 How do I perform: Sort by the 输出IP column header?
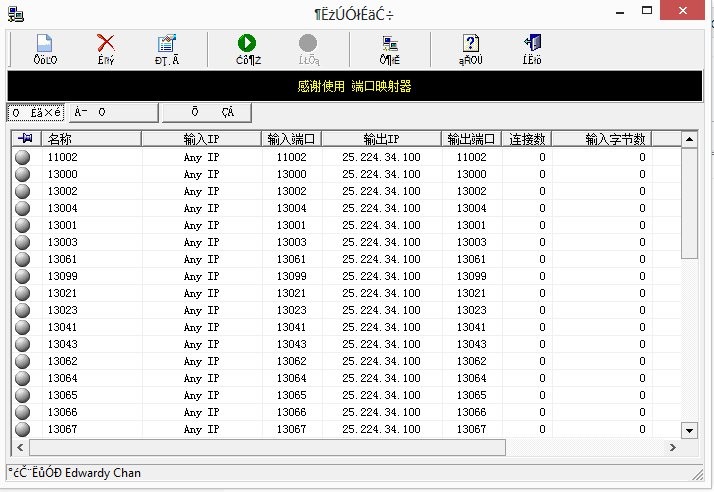click(382, 138)
